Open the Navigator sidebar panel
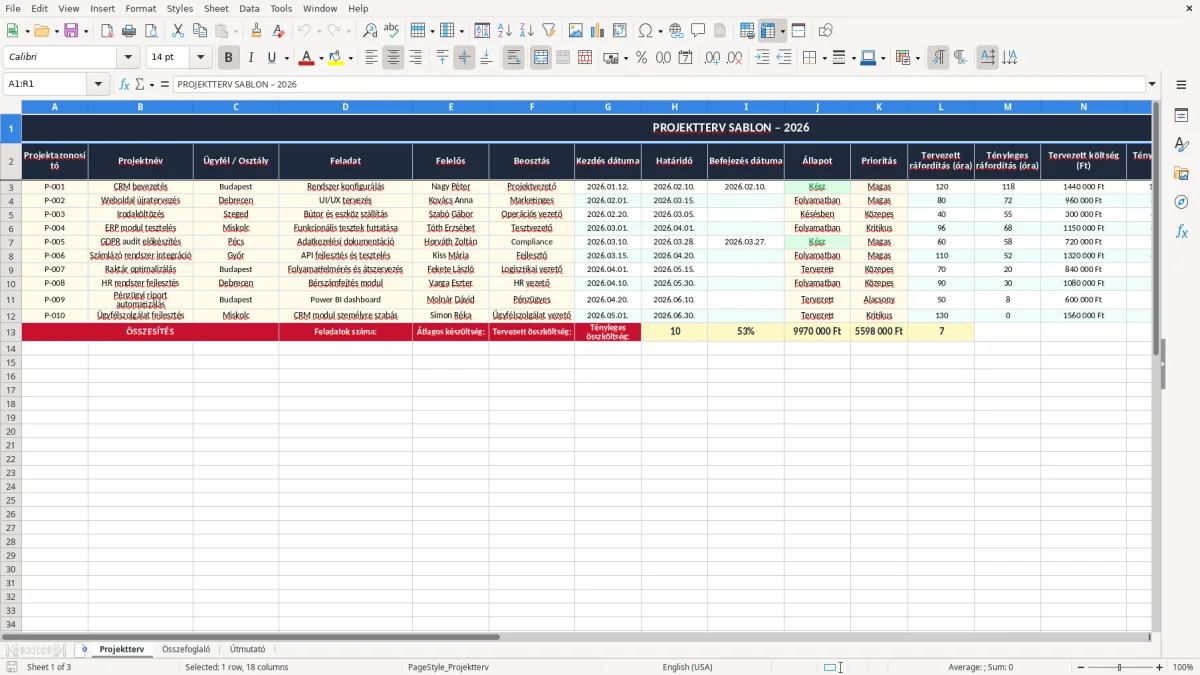 pos(1181,202)
